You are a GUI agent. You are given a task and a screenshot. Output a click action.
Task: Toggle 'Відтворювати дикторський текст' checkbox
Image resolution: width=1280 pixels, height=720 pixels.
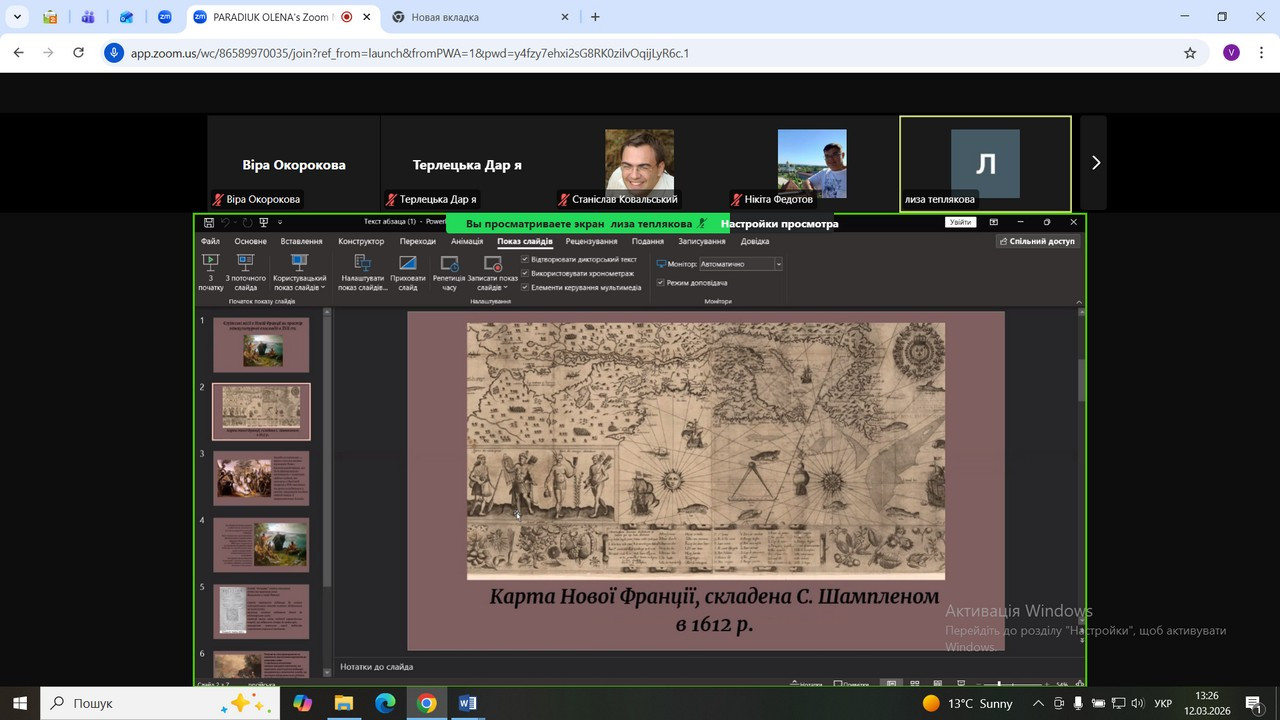pos(526,259)
